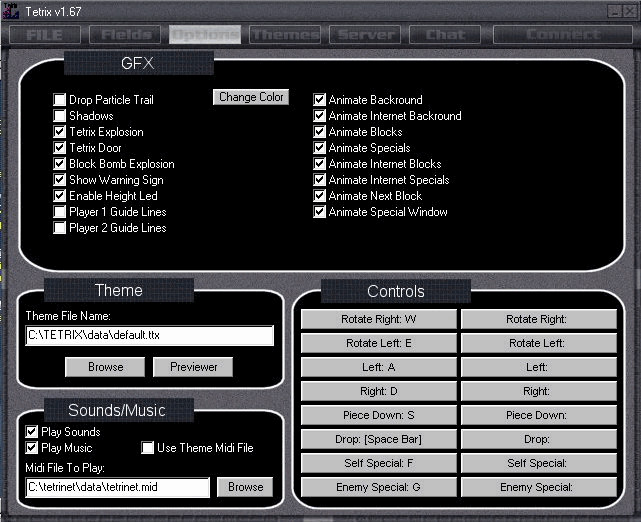Change the Right: D key binding
Image resolution: width=641 pixels, height=522 pixels.
[x=379, y=391]
